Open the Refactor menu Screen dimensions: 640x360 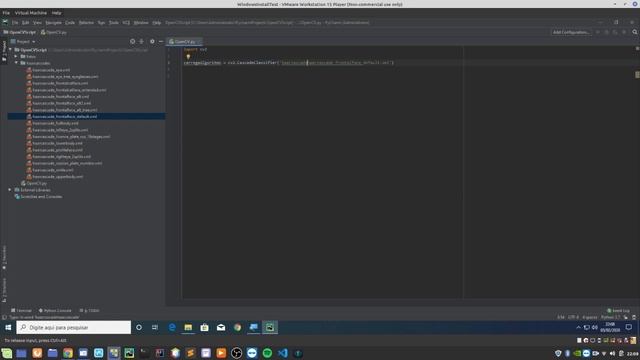click(x=86, y=22)
